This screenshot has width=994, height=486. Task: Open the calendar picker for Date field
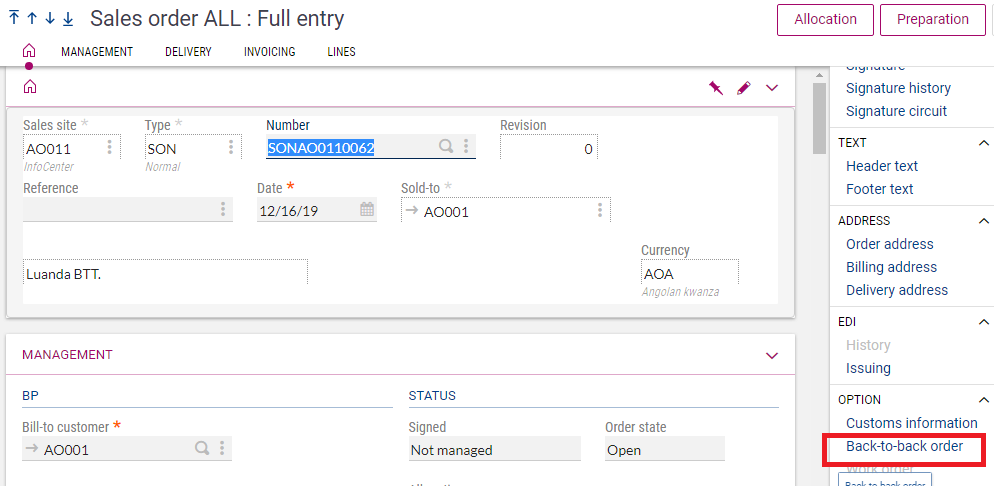click(366, 210)
